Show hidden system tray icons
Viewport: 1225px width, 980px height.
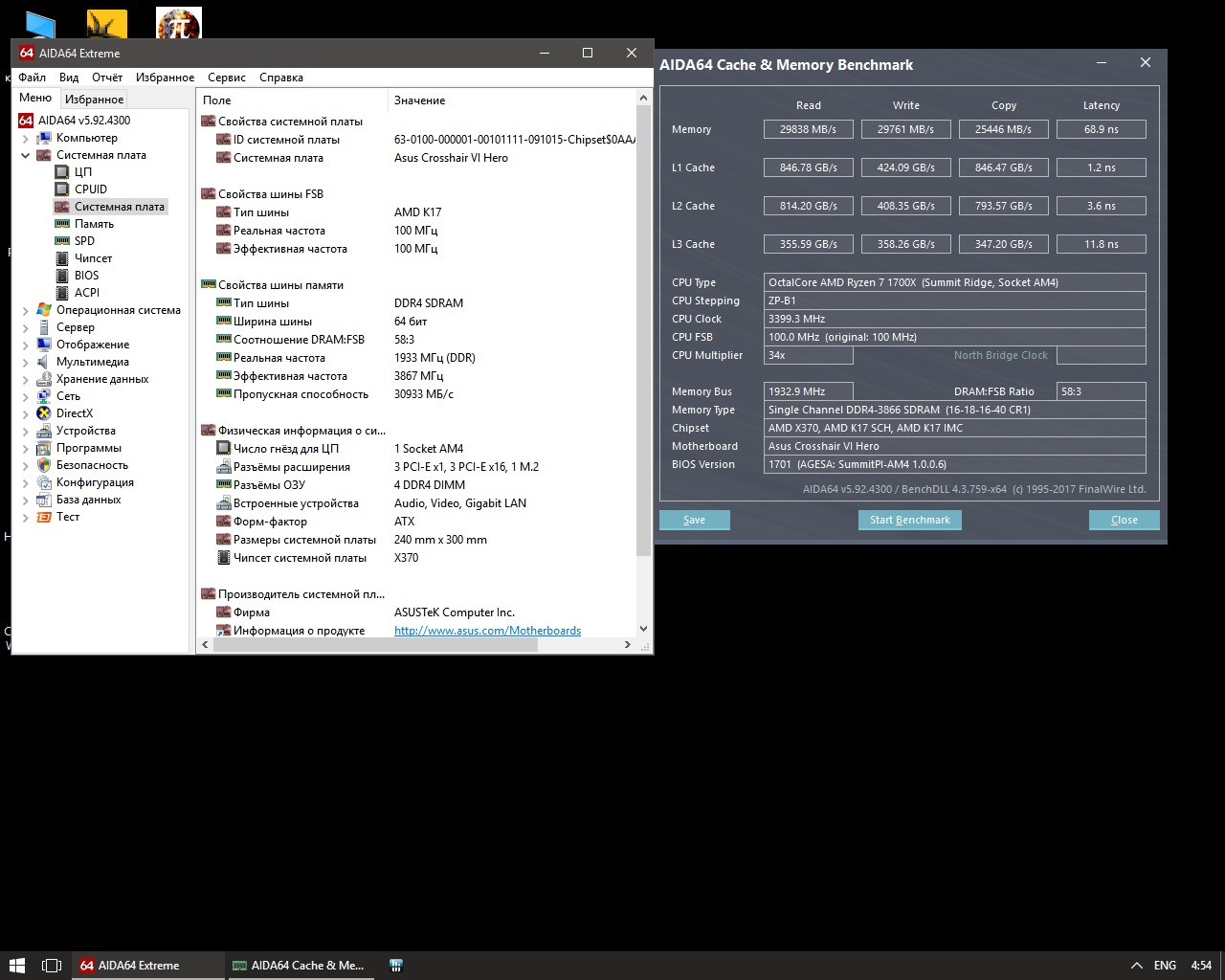1136,965
